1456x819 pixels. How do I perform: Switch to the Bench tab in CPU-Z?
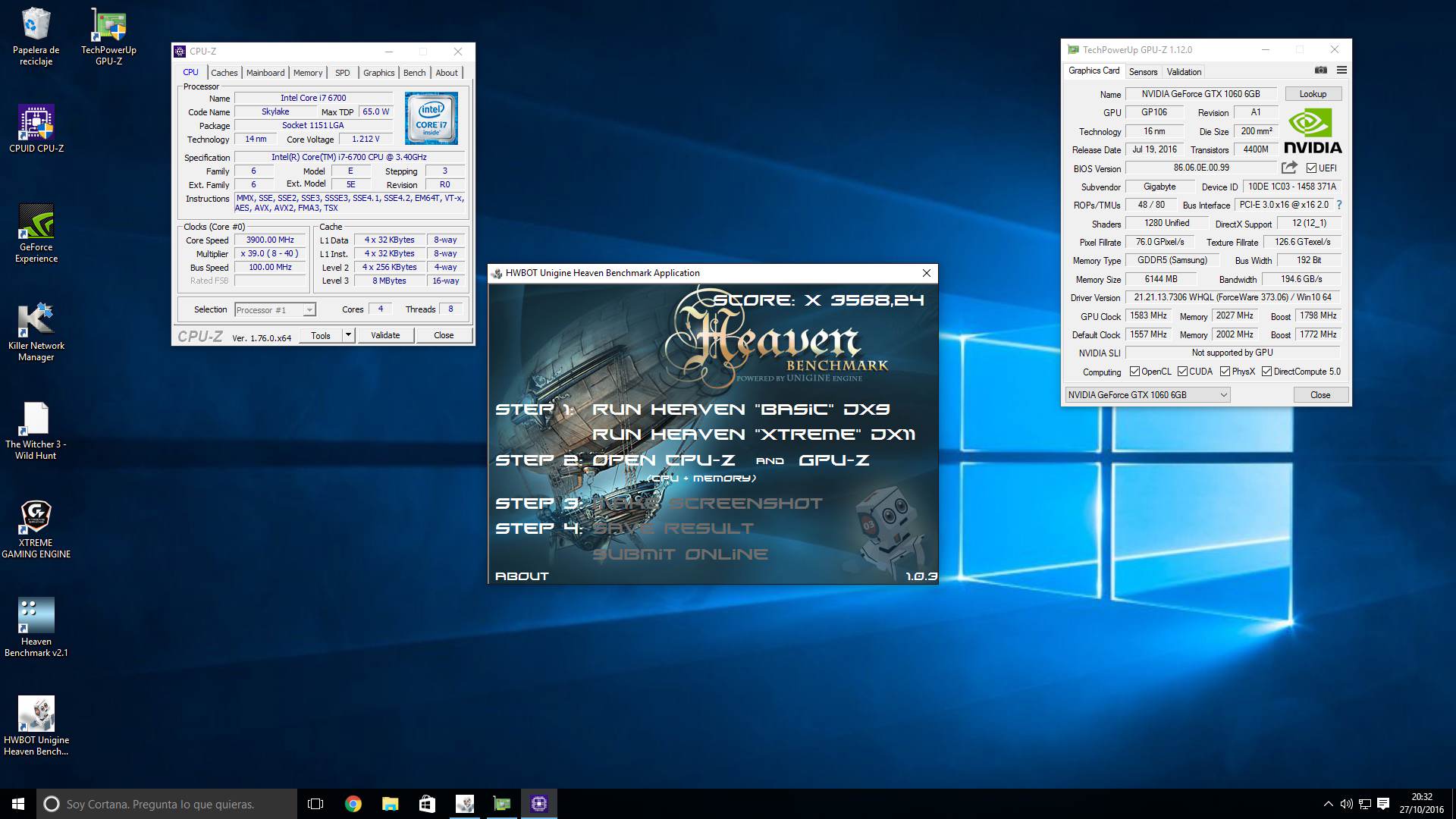(x=414, y=73)
